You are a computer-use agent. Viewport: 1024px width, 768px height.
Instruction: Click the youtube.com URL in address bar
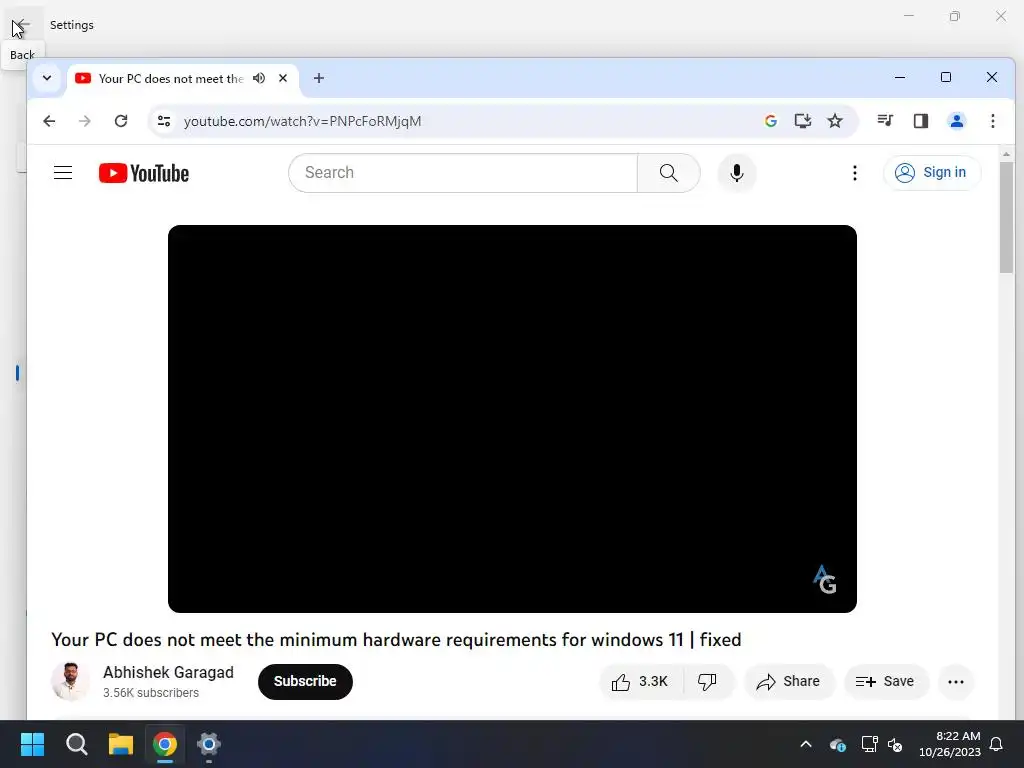click(302, 121)
